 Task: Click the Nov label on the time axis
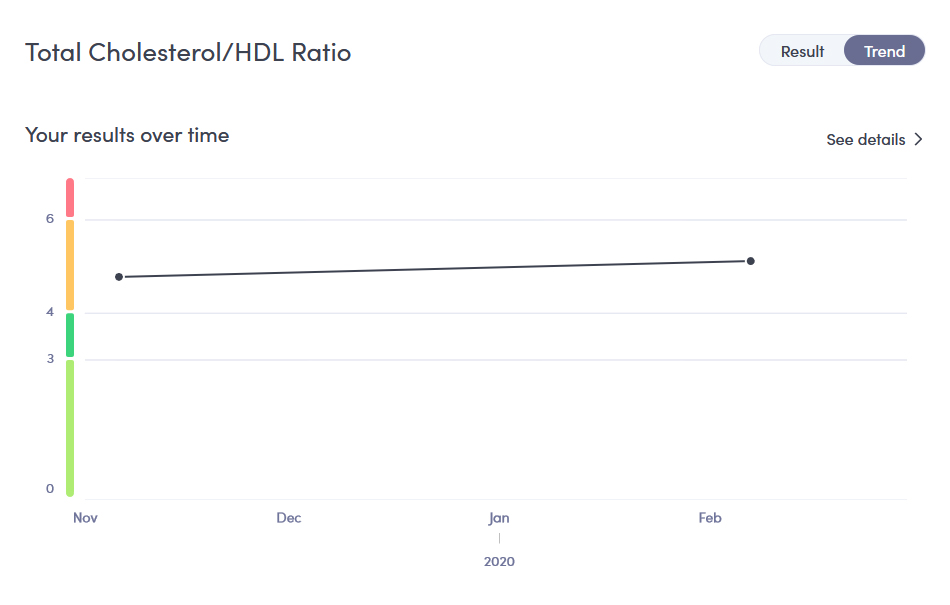[85, 518]
